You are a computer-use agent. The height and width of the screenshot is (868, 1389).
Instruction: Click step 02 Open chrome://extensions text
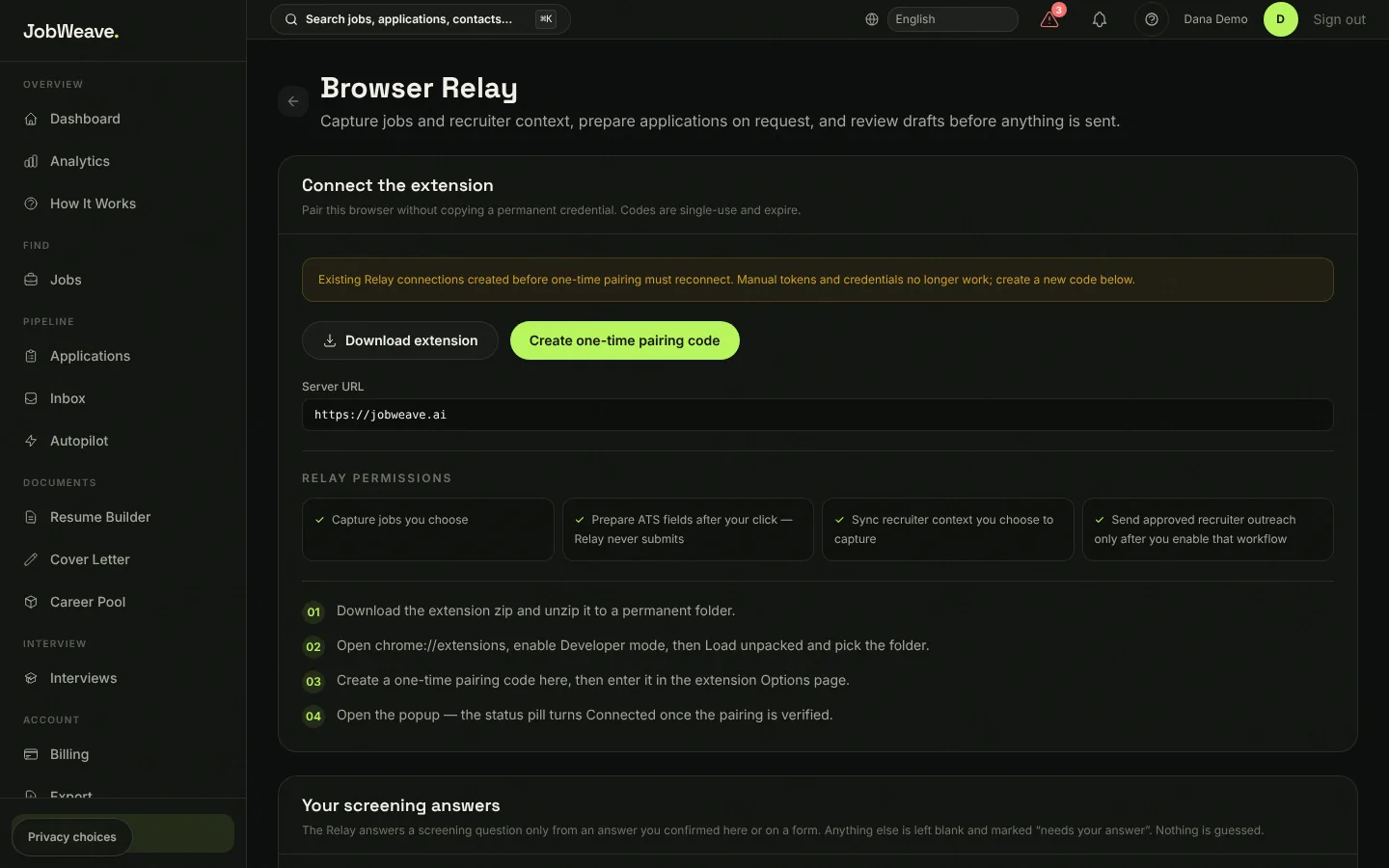(x=633, y=645)
